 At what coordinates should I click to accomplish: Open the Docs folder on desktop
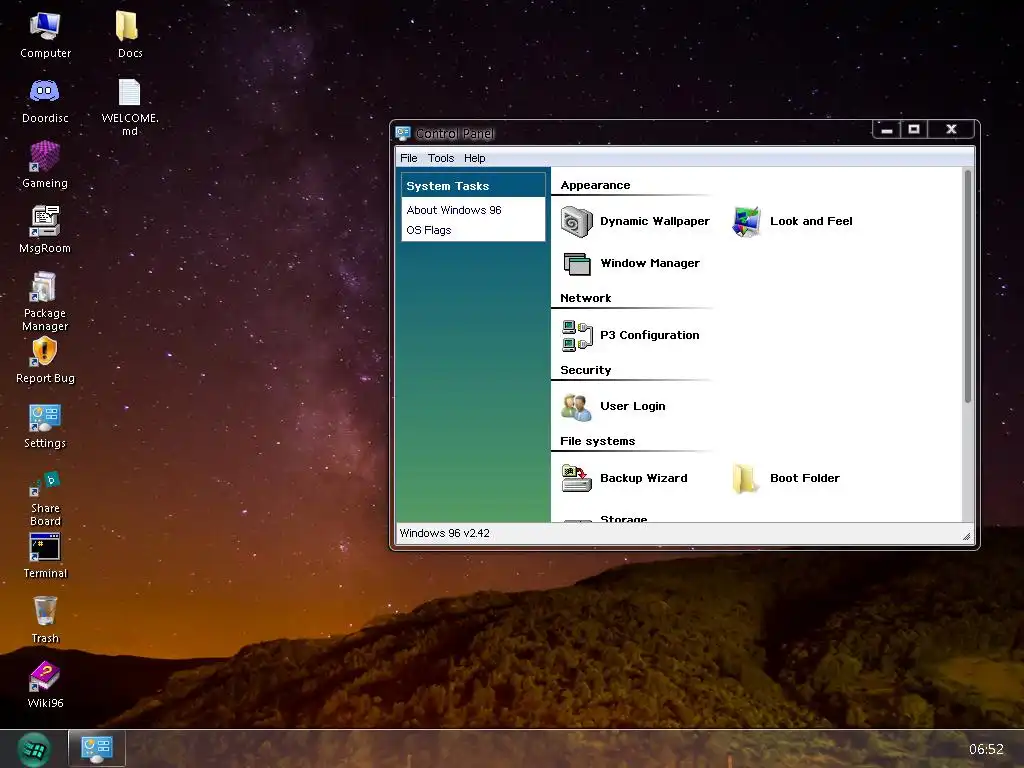click(x=129, y=35)
